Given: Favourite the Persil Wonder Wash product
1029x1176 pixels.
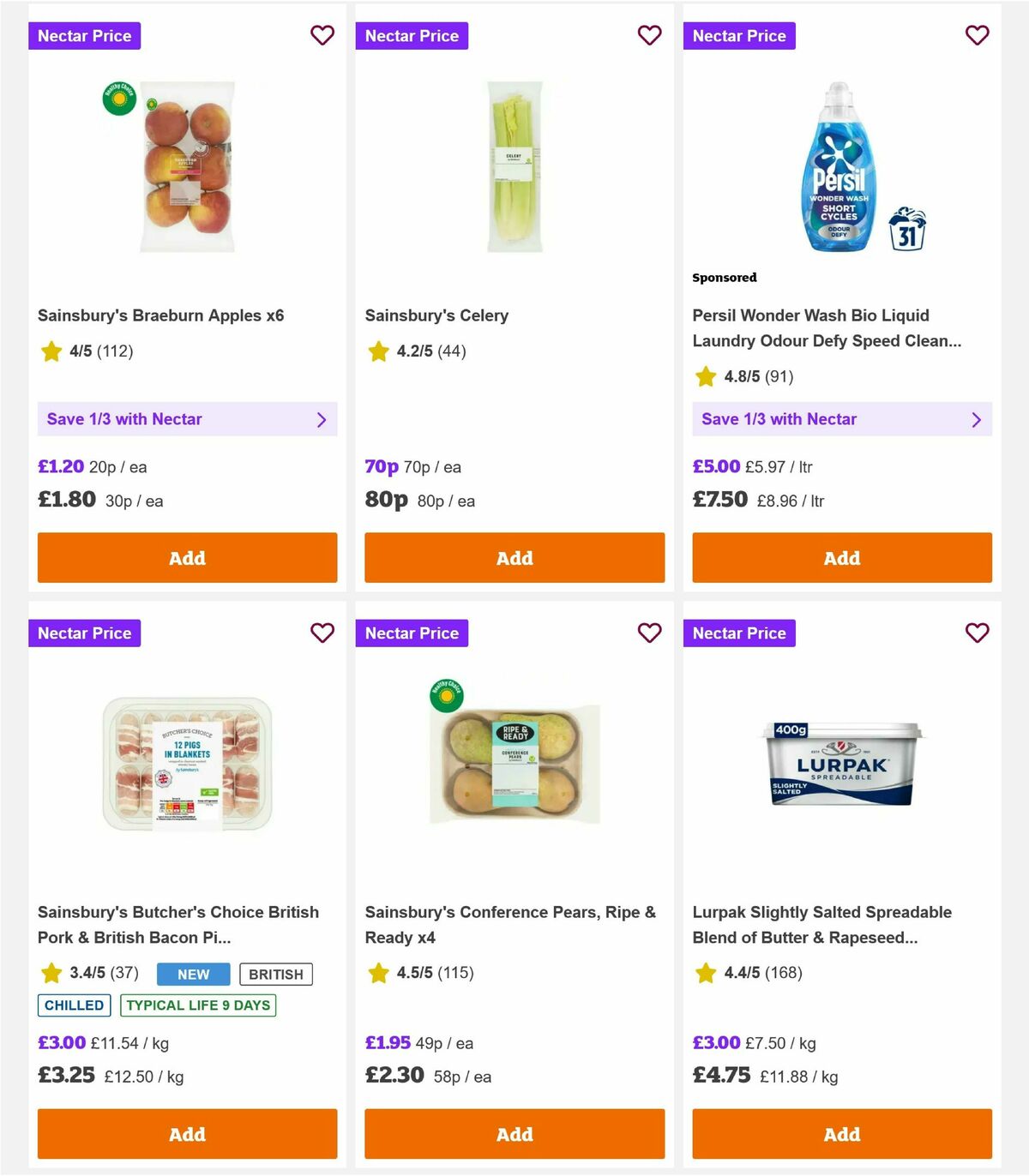Looking at the screenshot, I should point(977,35).
